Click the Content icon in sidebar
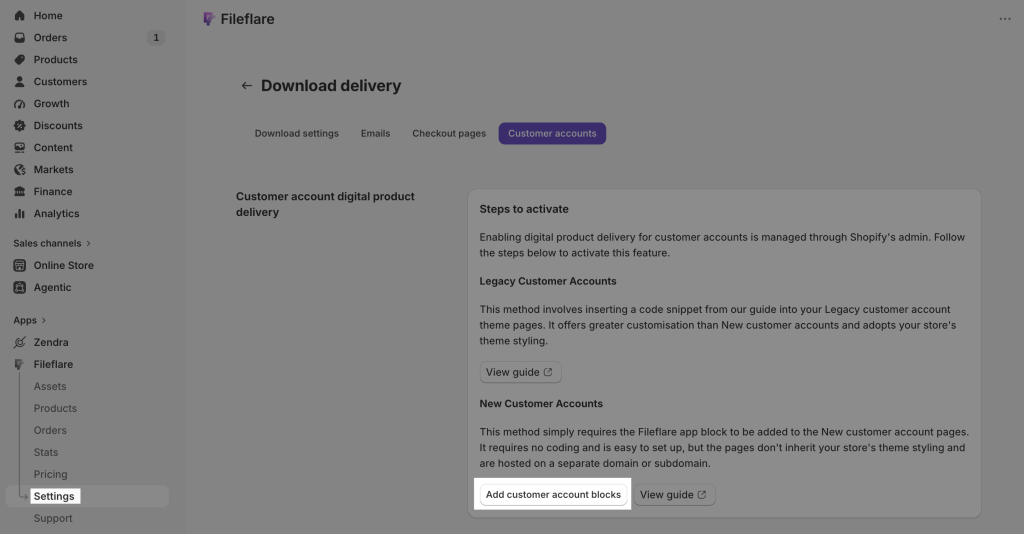Screen dimensions: 1024x534 click(20, 148)
